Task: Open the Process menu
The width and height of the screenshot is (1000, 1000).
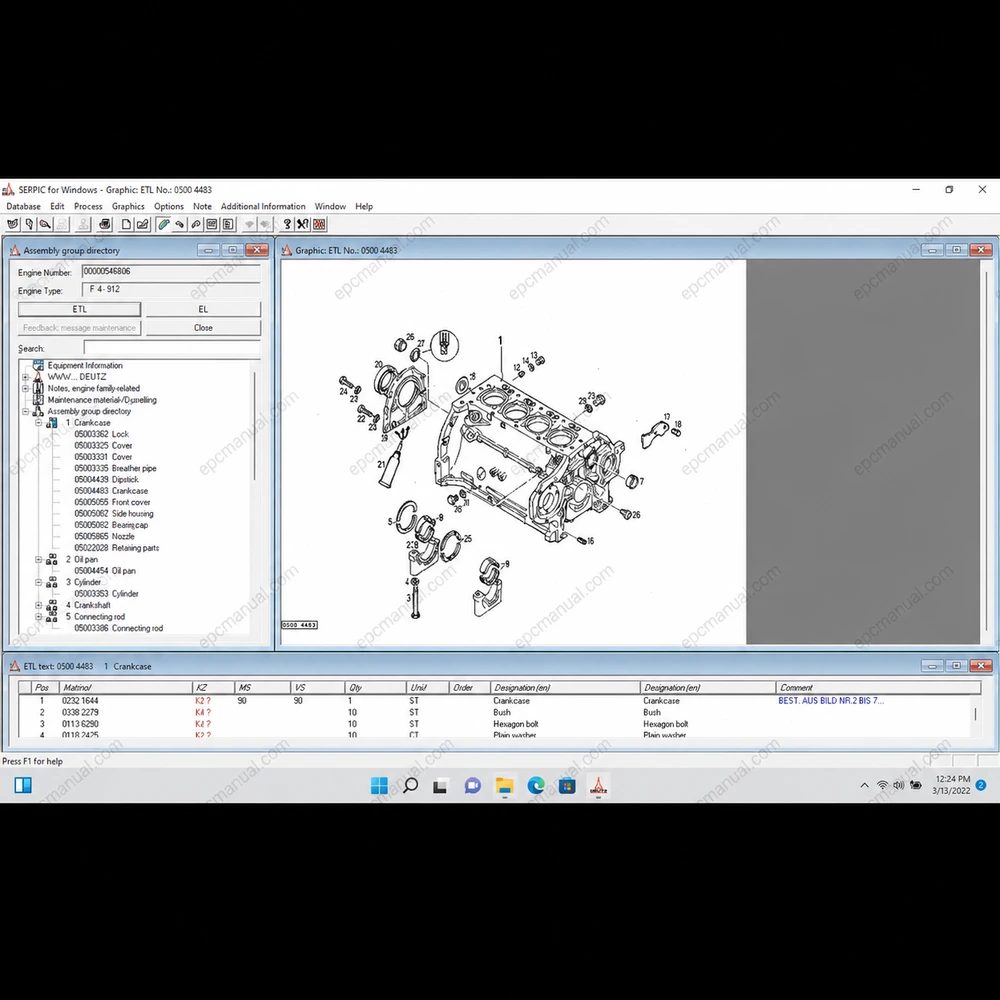Action: click(88, 206)
